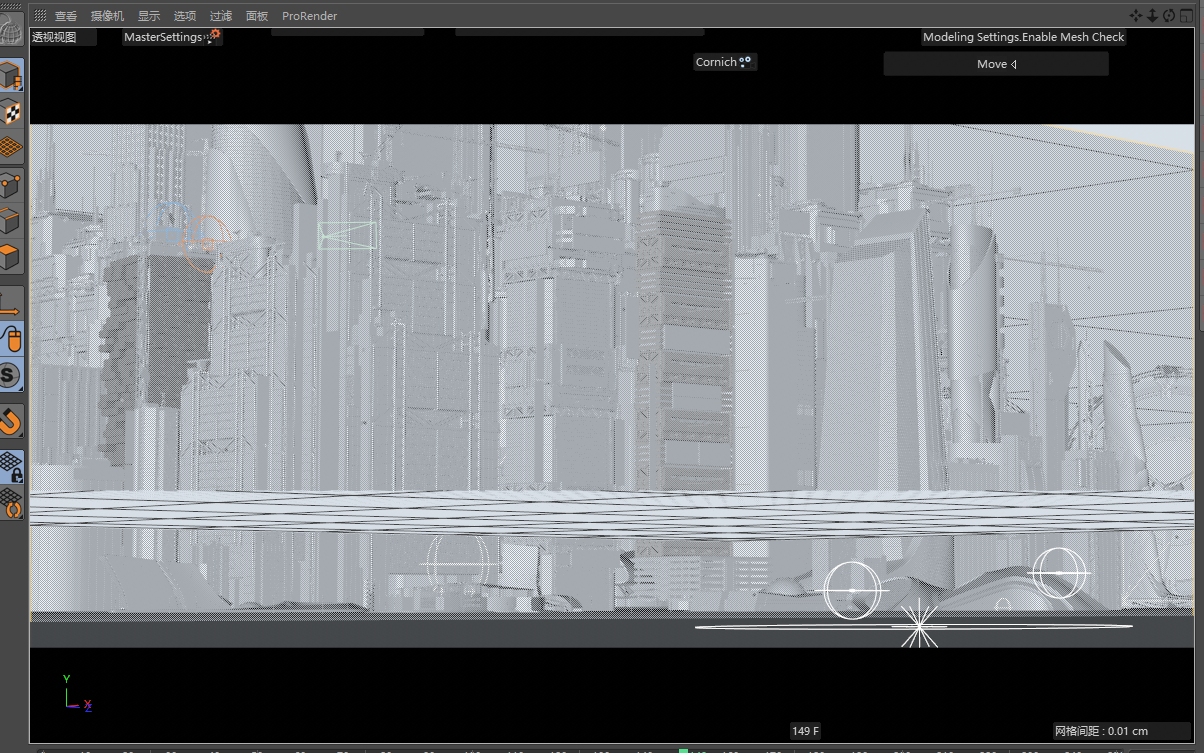Toggle Modeling Settings Enable Mesh Check
The image size is (1204, 753).
click(1023, 37)
